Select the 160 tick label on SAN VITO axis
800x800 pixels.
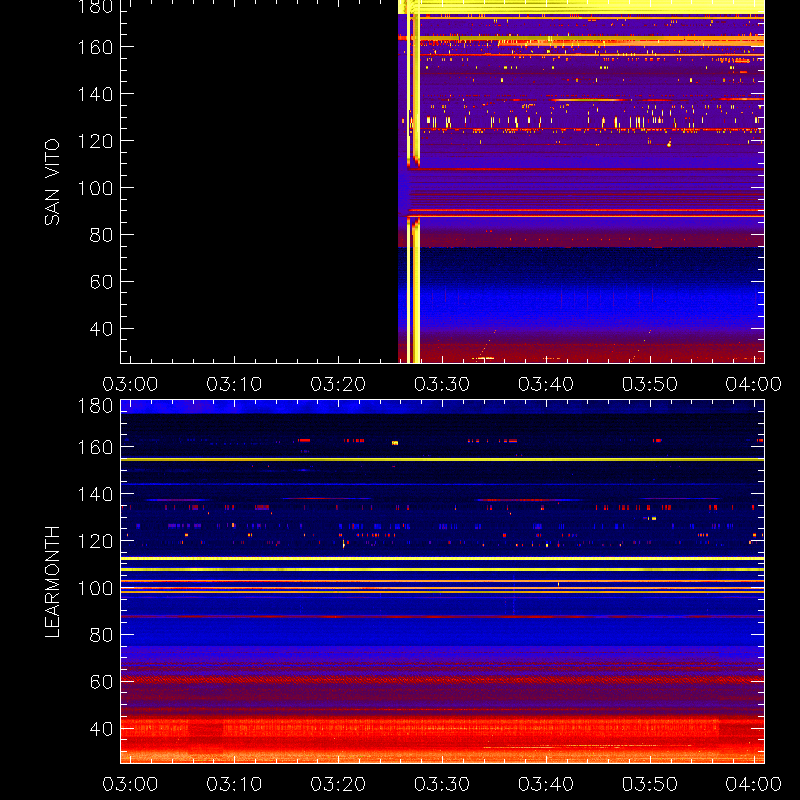click(x=95, y=47)
